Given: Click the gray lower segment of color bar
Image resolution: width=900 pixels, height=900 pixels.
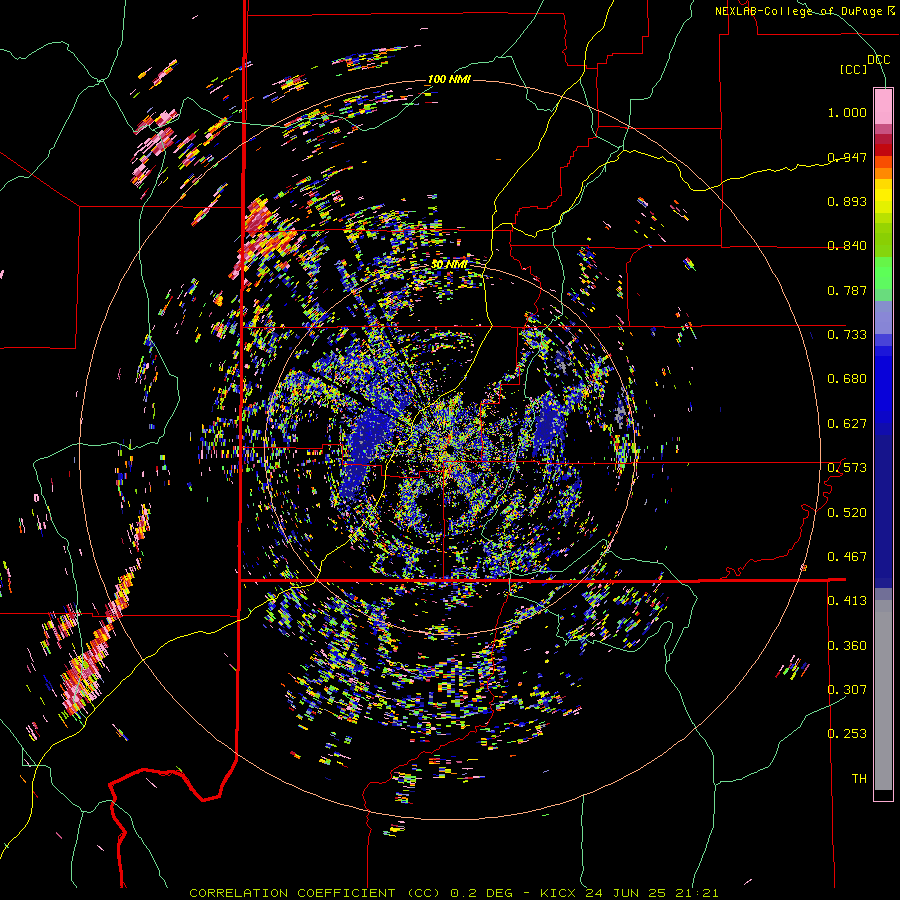Looking at the screenshot, I should tap(883, 695).
